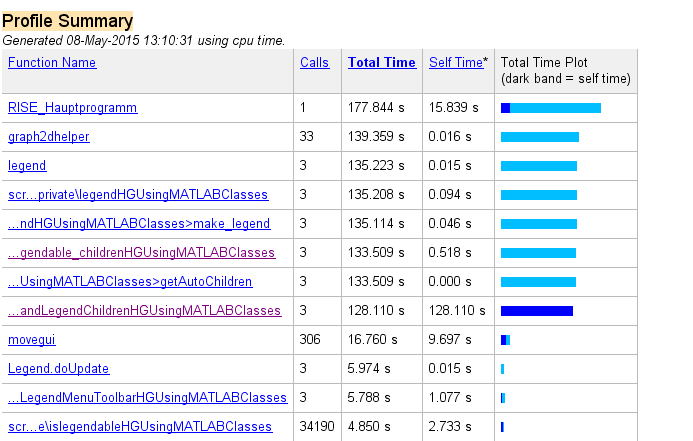Click the movegui function link

[32, 339]
